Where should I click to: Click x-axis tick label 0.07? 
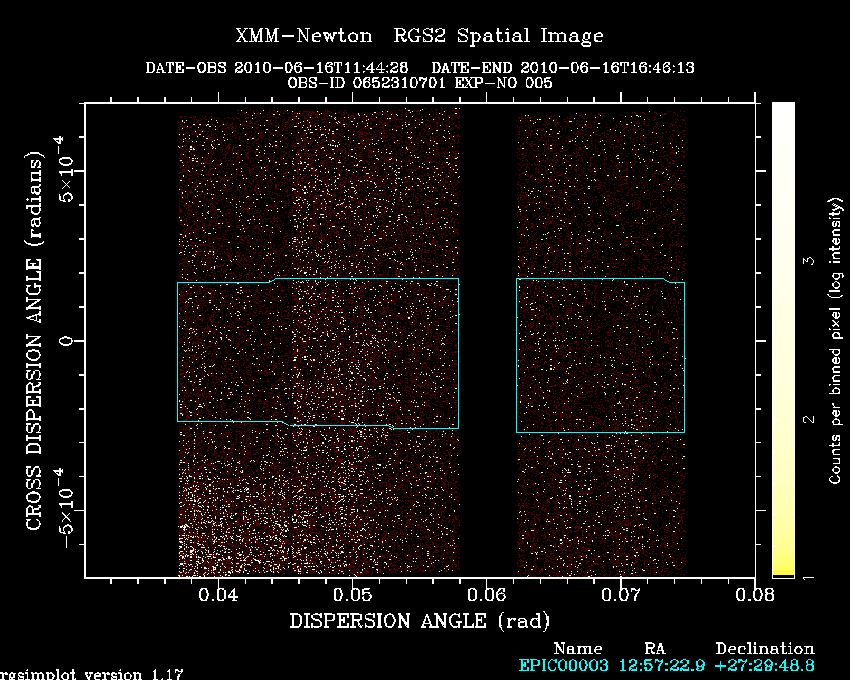(621, 595)
